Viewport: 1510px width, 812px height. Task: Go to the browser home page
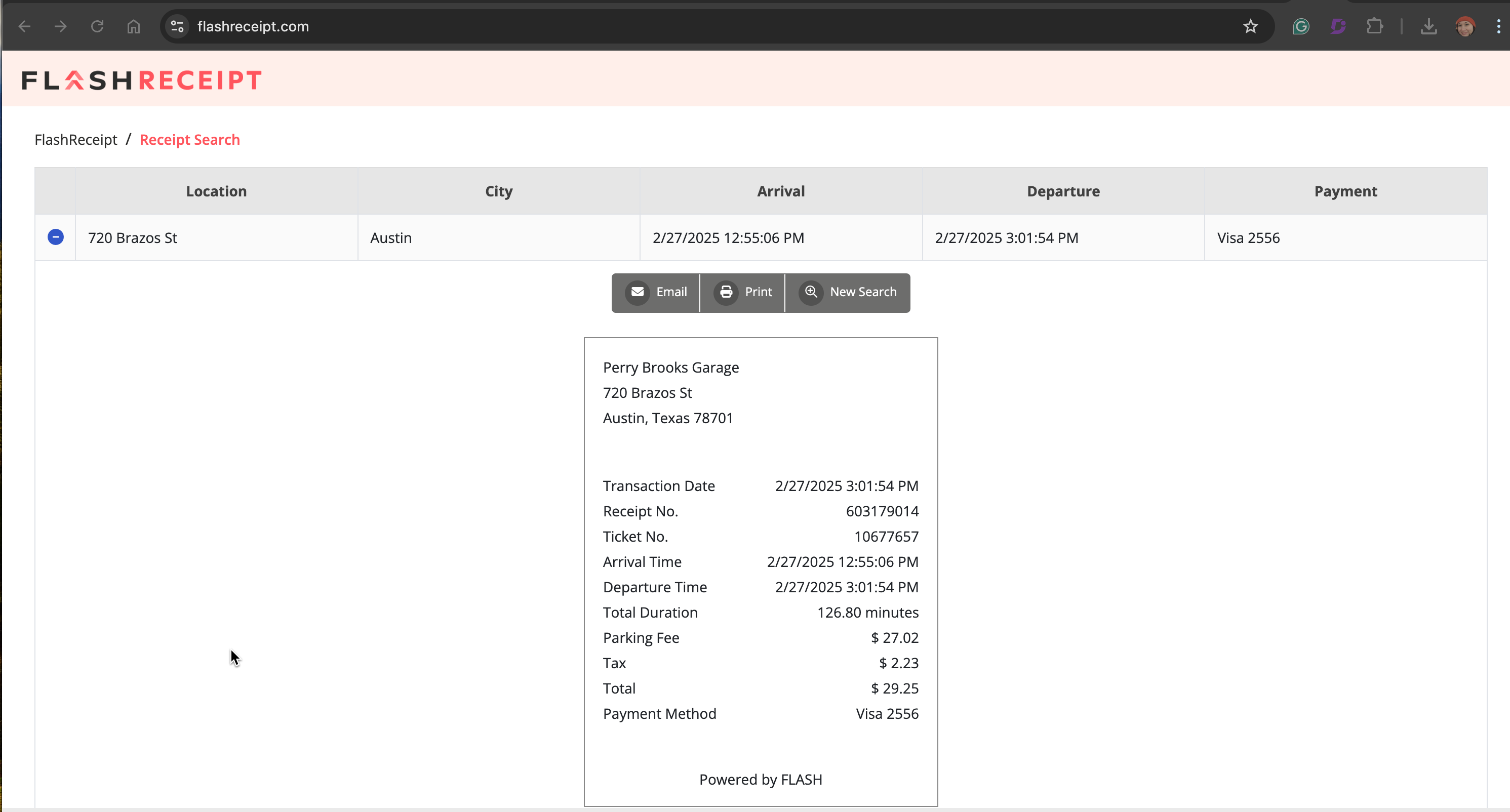tap(134, 26)
